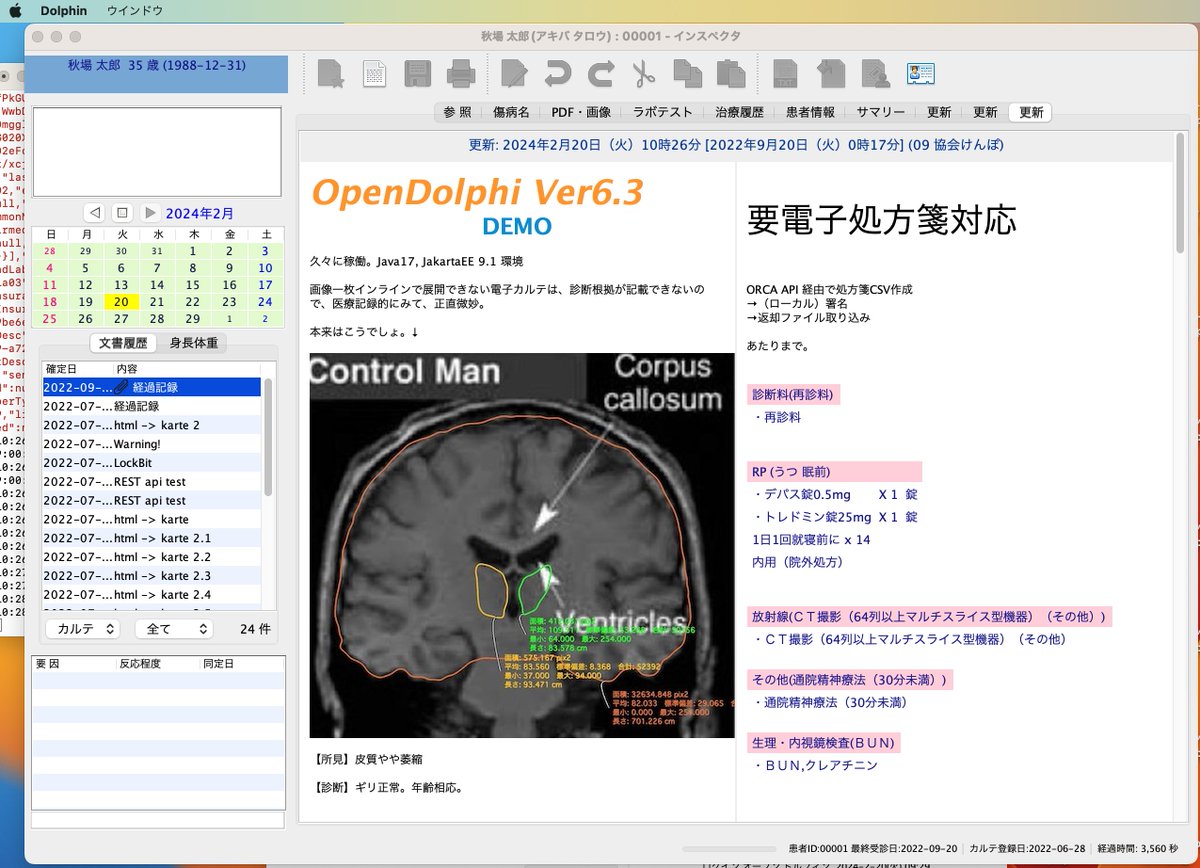Go to the previous month in the calendar
Image resolution: width=1200 pixels, height=868 pixels.
click(94, 213)
